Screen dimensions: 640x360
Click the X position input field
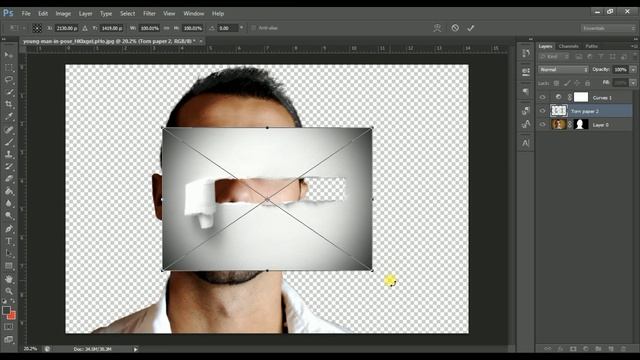coord(67,28)
